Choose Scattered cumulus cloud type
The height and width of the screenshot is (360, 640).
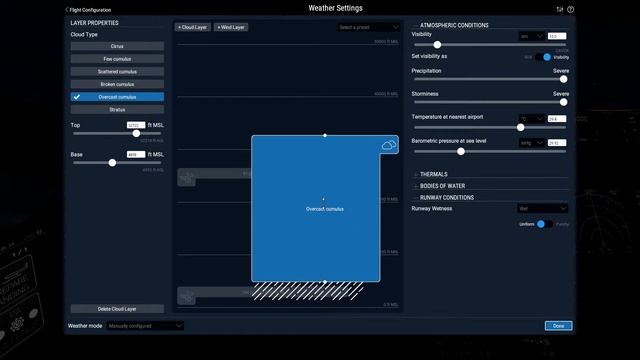117,71
